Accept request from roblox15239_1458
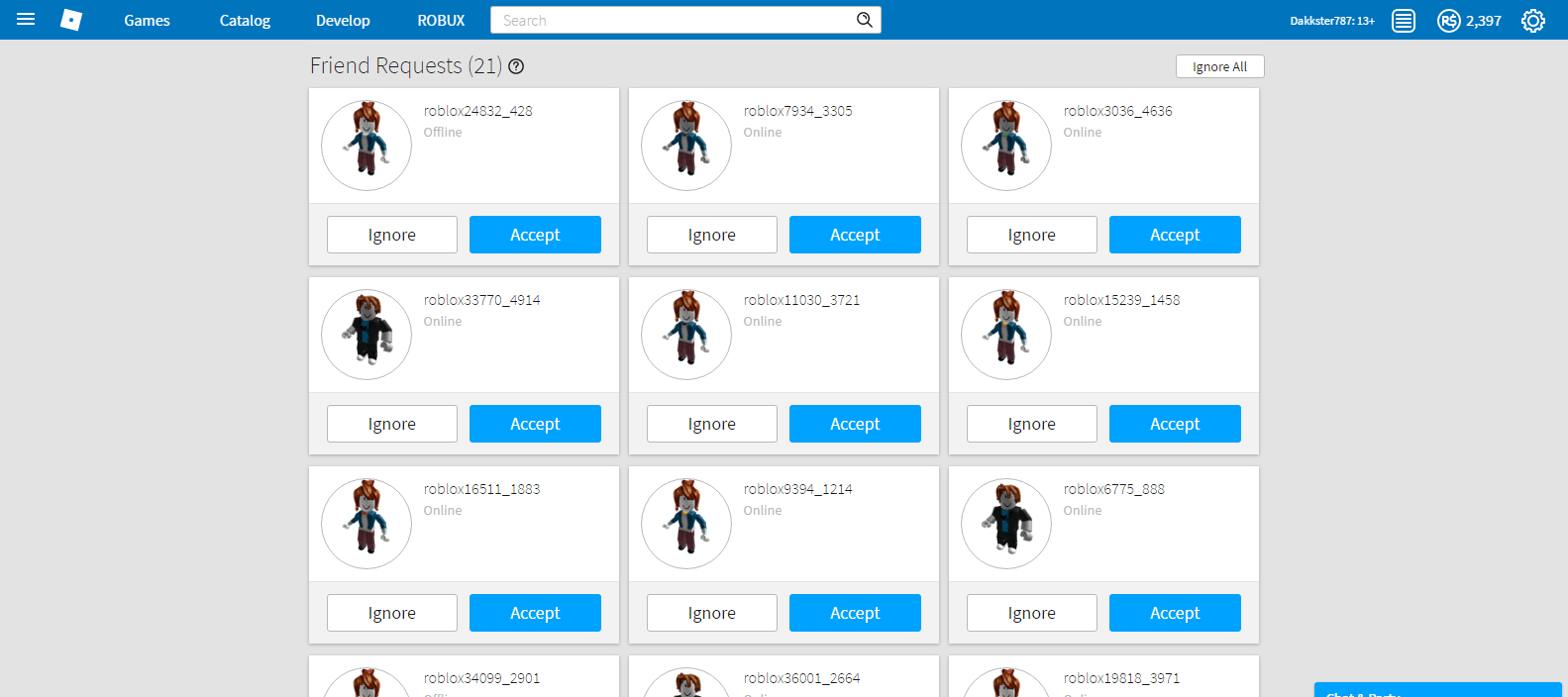This screenshot has width=1568, height=697. (x=1175, y=424)
